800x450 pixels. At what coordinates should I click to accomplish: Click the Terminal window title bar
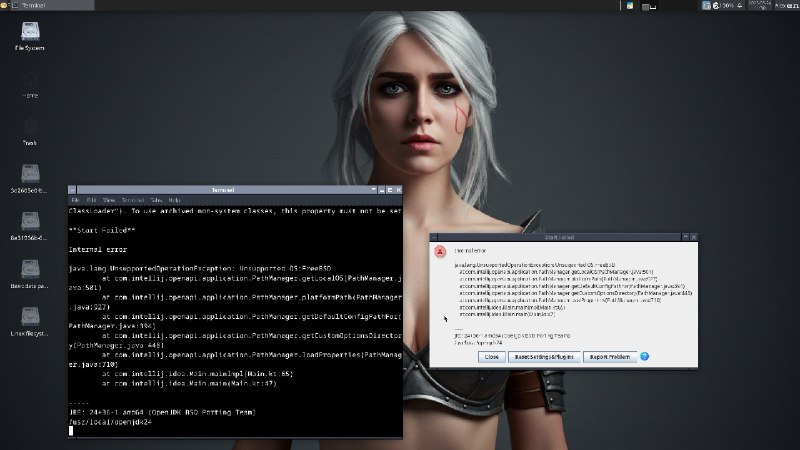(x=223, y=190)
